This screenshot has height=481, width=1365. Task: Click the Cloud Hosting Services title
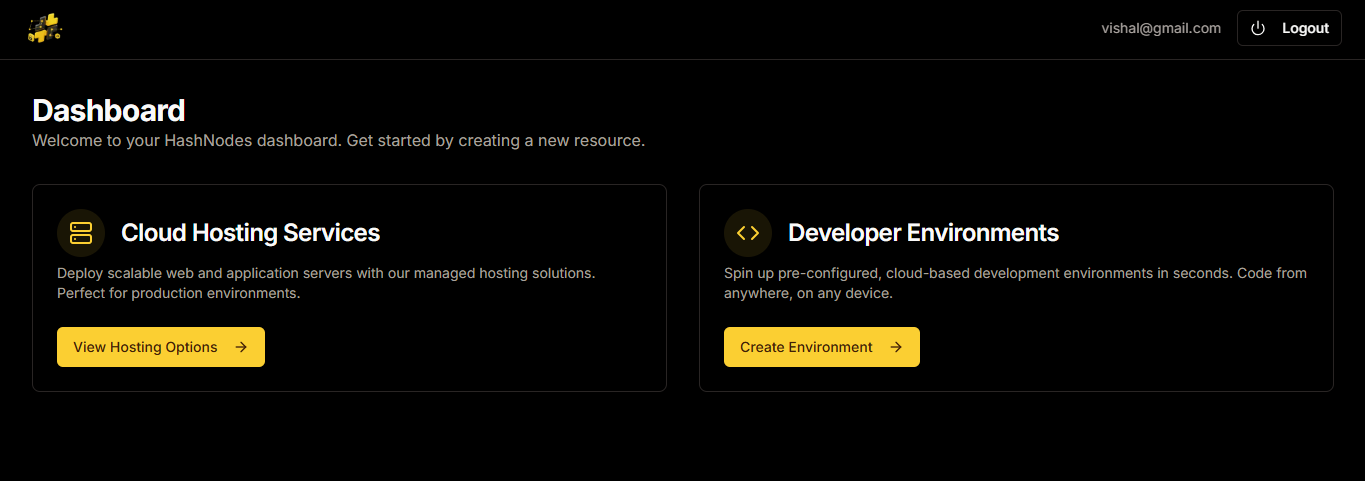[250, 233]
